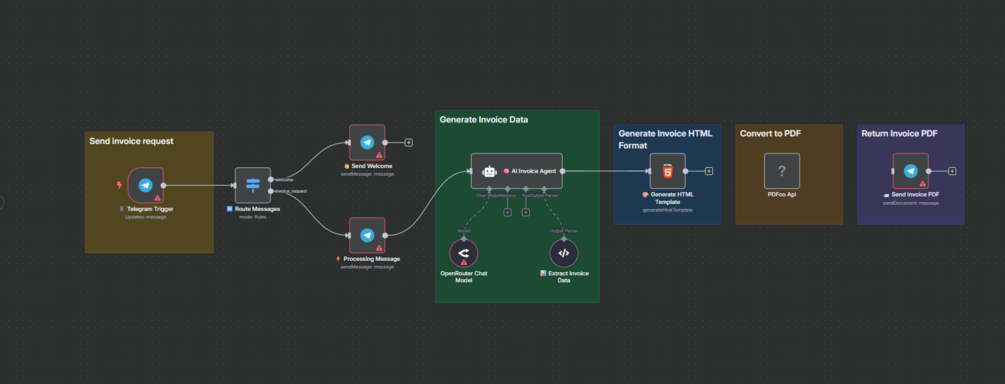
Task: Click the Route Messages welcome output connector
Action: coord(271,179)
